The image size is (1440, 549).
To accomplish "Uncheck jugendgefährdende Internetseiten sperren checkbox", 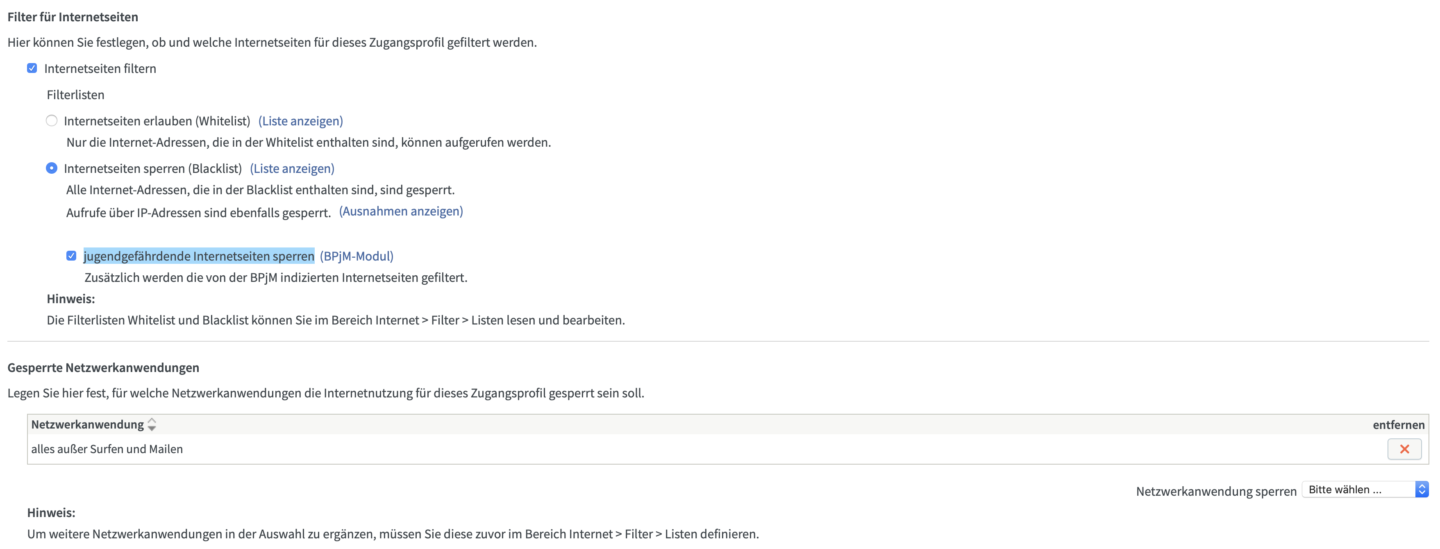I will [71, 256].
